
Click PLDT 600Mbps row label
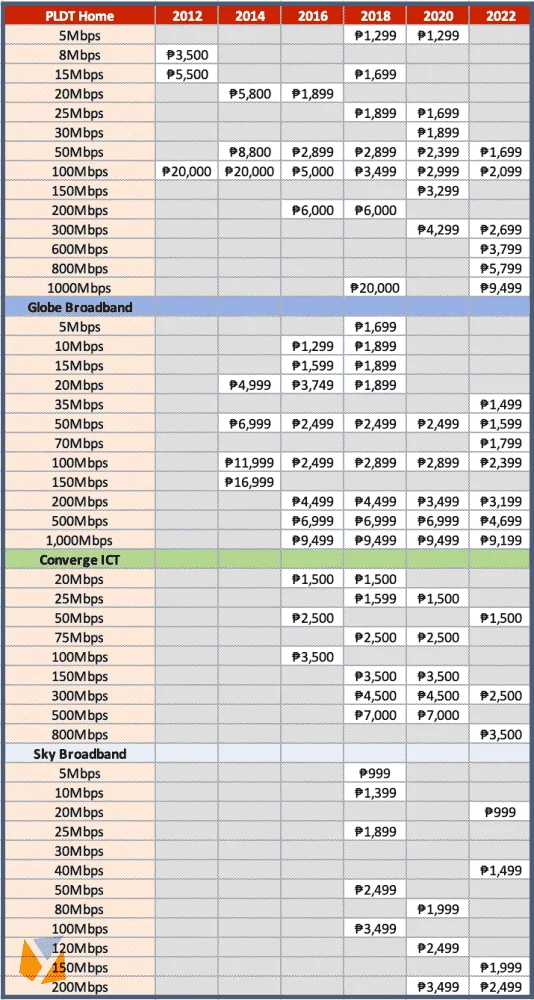click(x=80, y=249)
